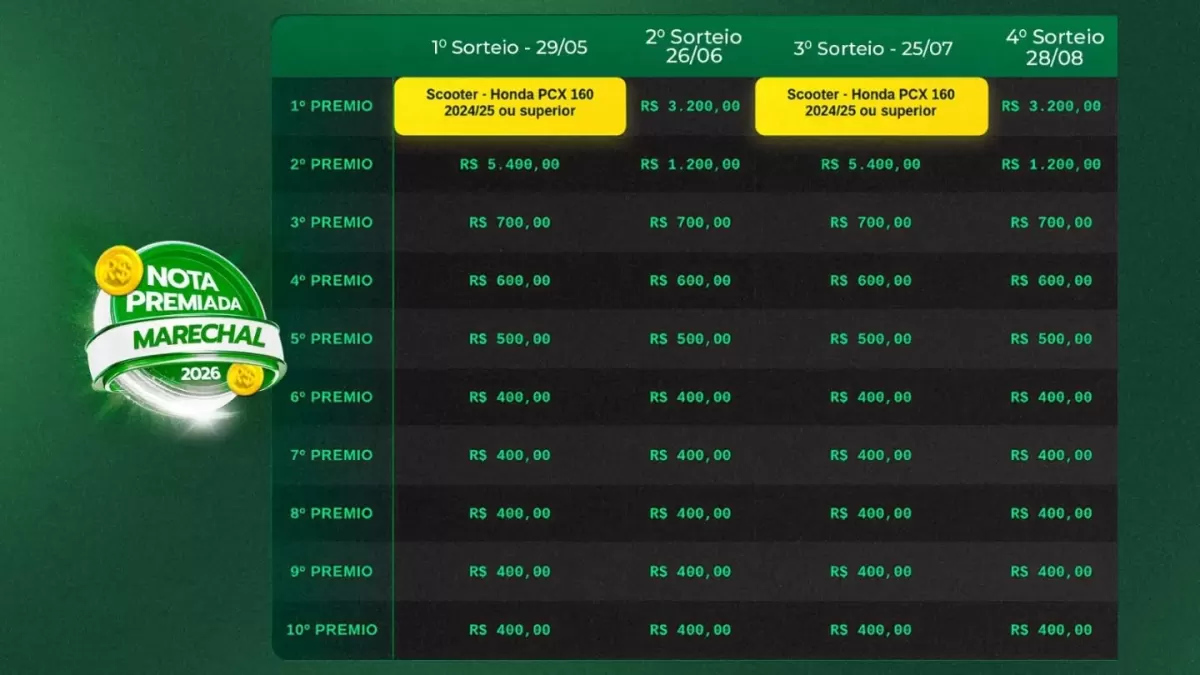1200x675 pixels.
Task: Click the gold coin beside 2026
Action: pyautogui.click(x=245, y=378)
